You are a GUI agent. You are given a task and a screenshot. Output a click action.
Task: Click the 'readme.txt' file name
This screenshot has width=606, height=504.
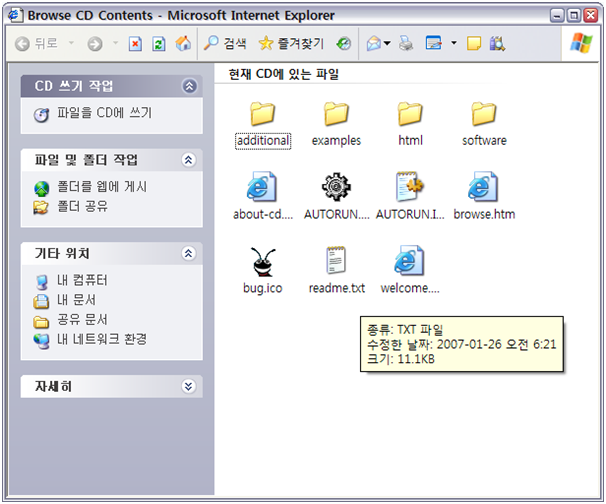point(337,288)
